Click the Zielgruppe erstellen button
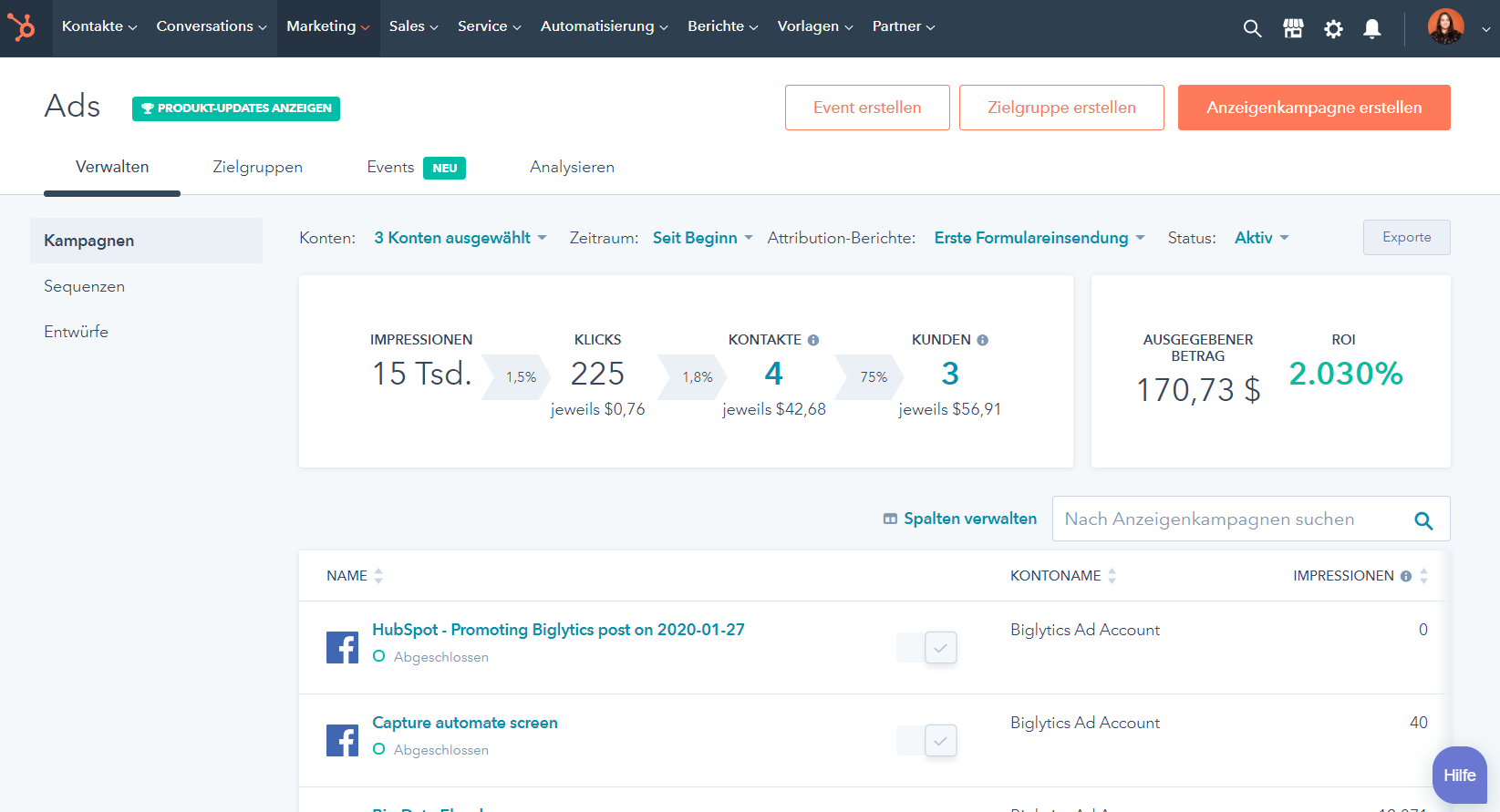Screen dimensions: 1500x812 pyautogui.click(x=1061, y=108)
